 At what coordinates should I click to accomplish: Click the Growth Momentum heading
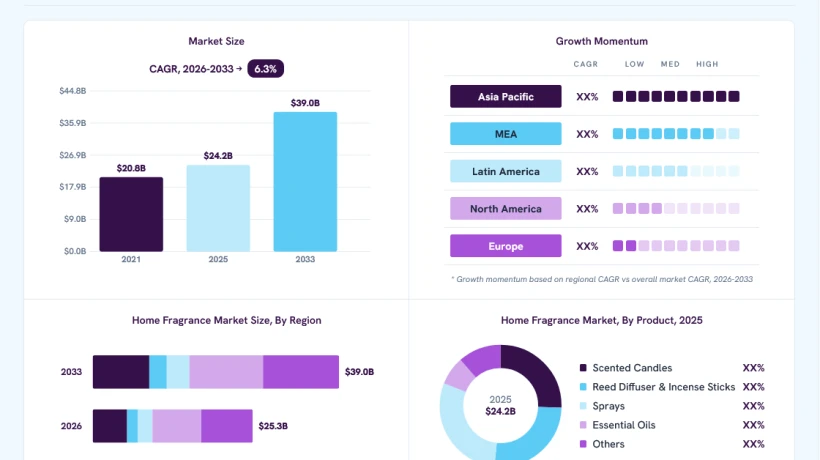[x=601, y=41]
